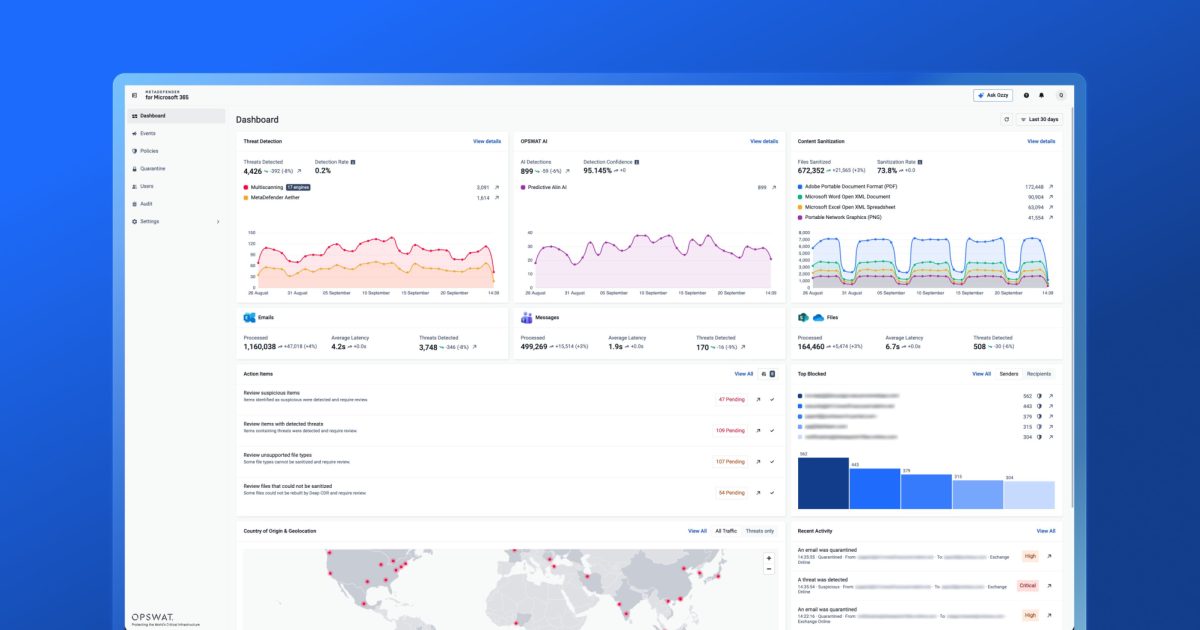Select Review unsupported file types row
This screenshot has height=630, width=1200.
coord(509,462)
